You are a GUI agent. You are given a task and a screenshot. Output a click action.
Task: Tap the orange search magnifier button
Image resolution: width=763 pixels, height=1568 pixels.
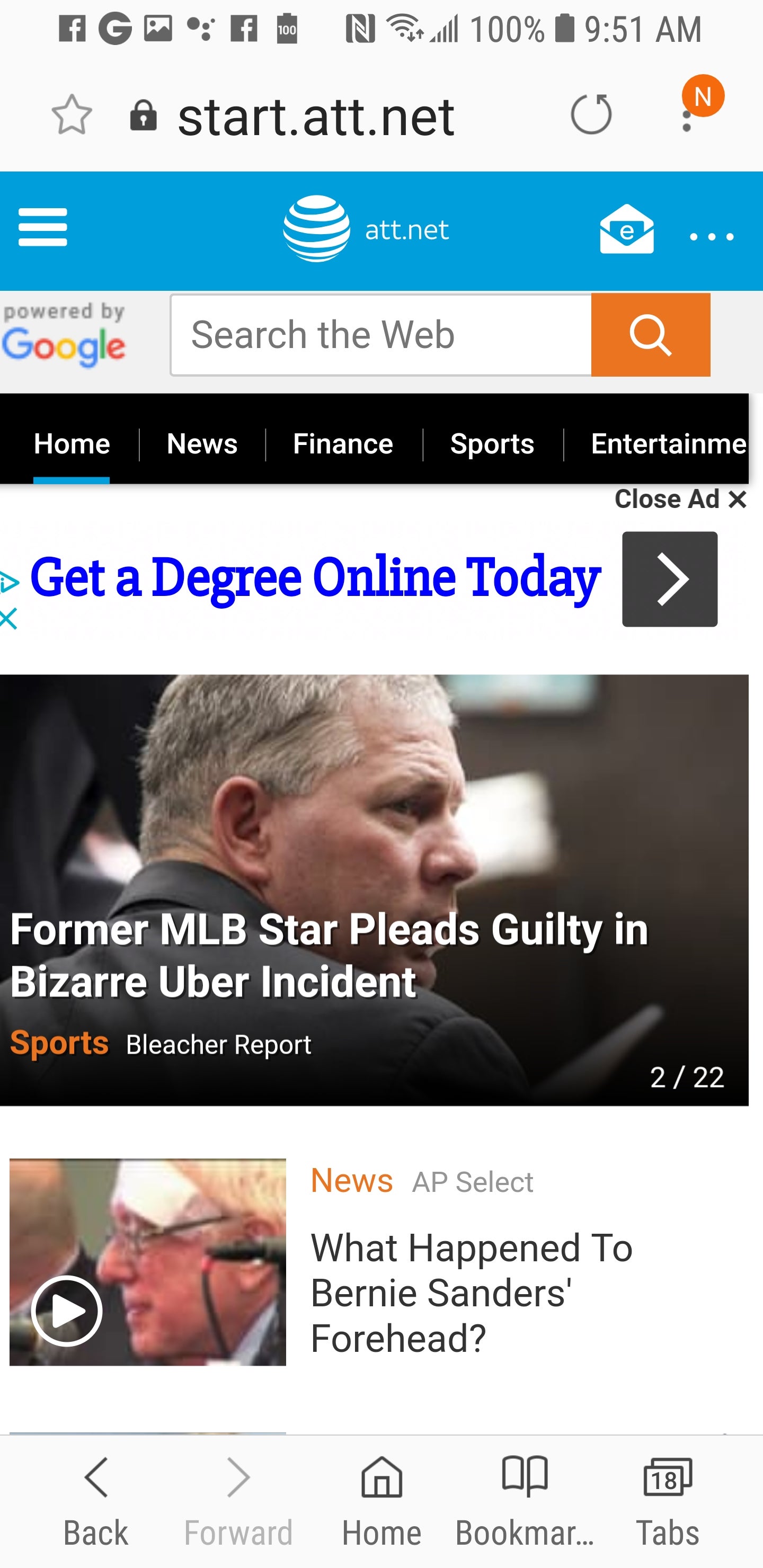pyautogui.click(x=650, y=335)
